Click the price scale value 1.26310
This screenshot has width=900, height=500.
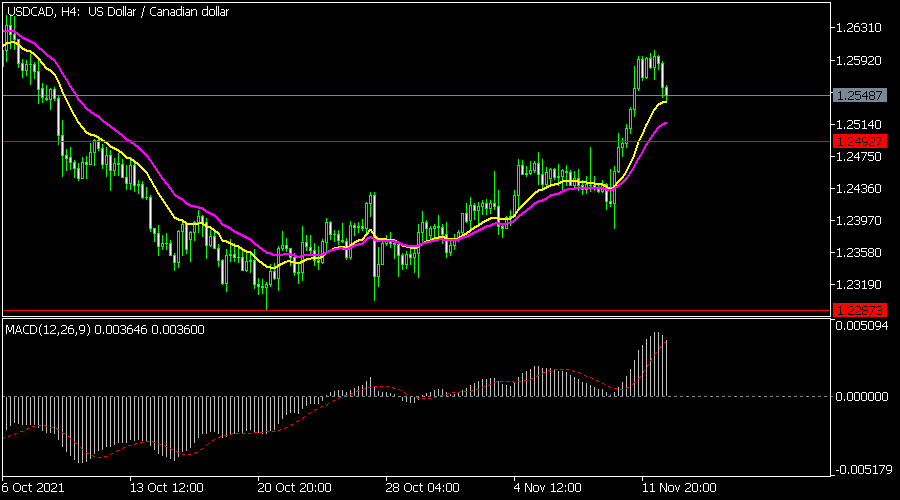[859, 28]
